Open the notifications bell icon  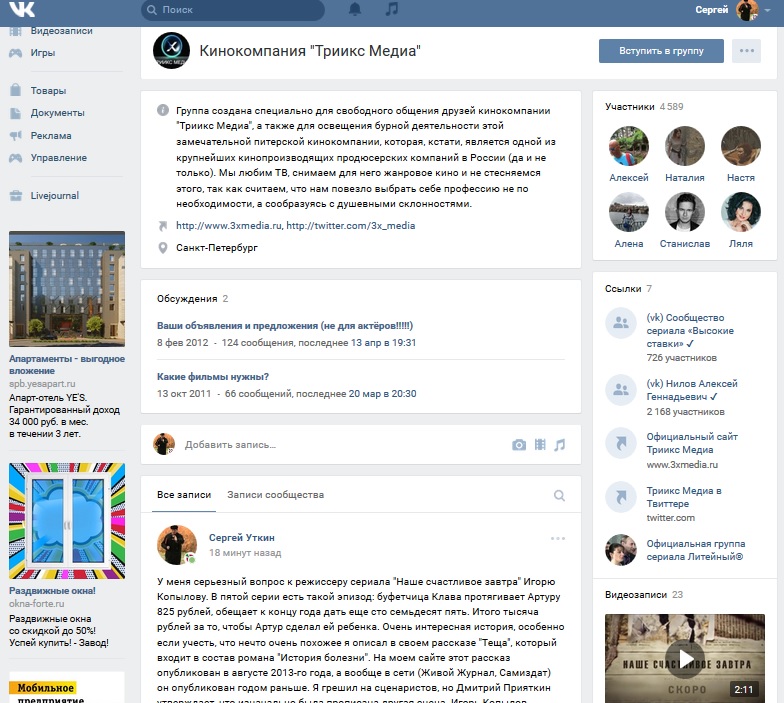click(355, 9)
